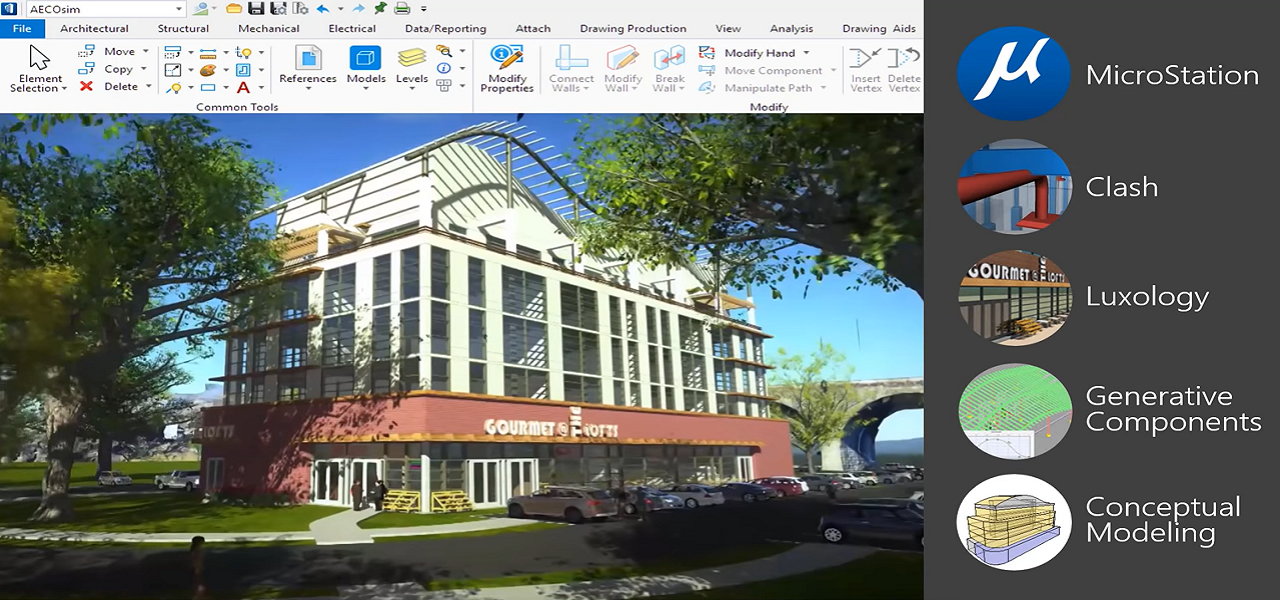Click the magnifier key-in search icon
1280x600 pixels.
tap(443, 50)
